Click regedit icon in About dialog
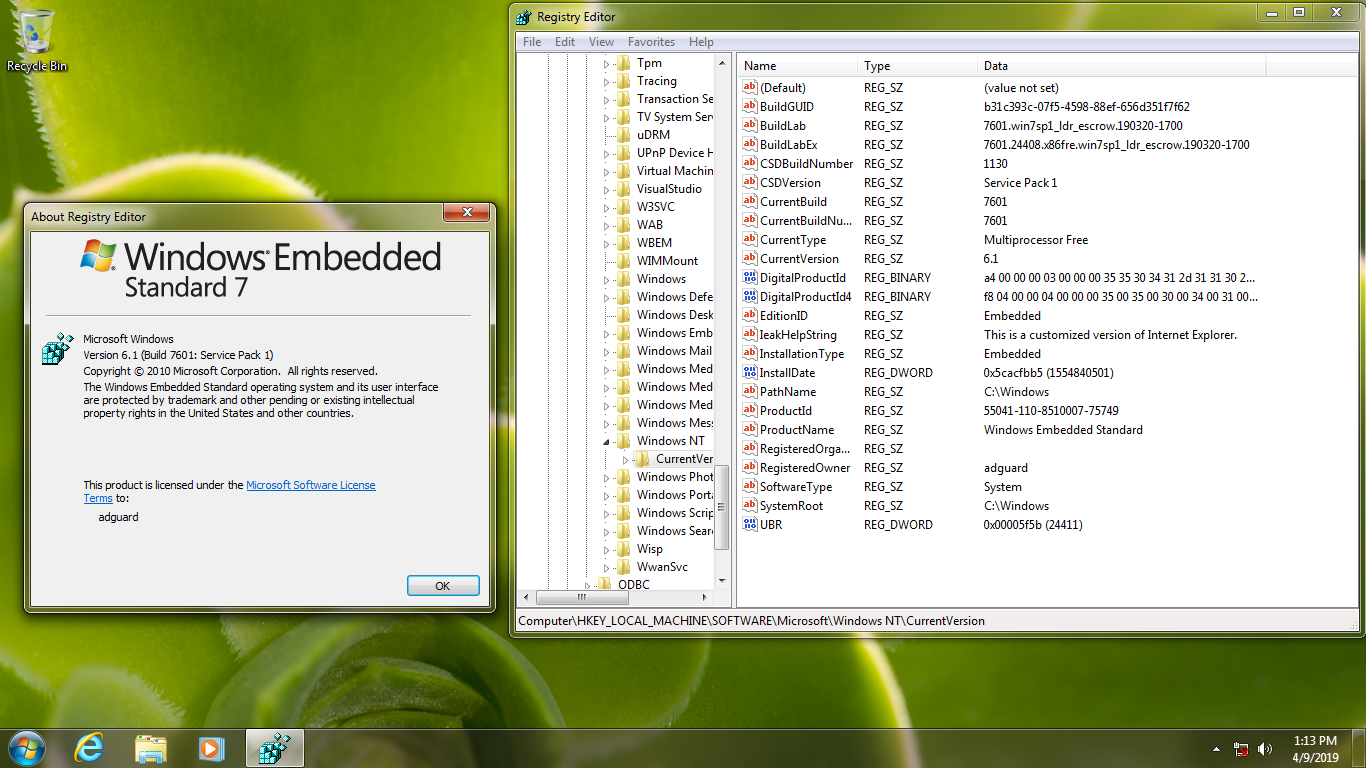The height and width of the screenshot is (768, 1366). (58, 348)
